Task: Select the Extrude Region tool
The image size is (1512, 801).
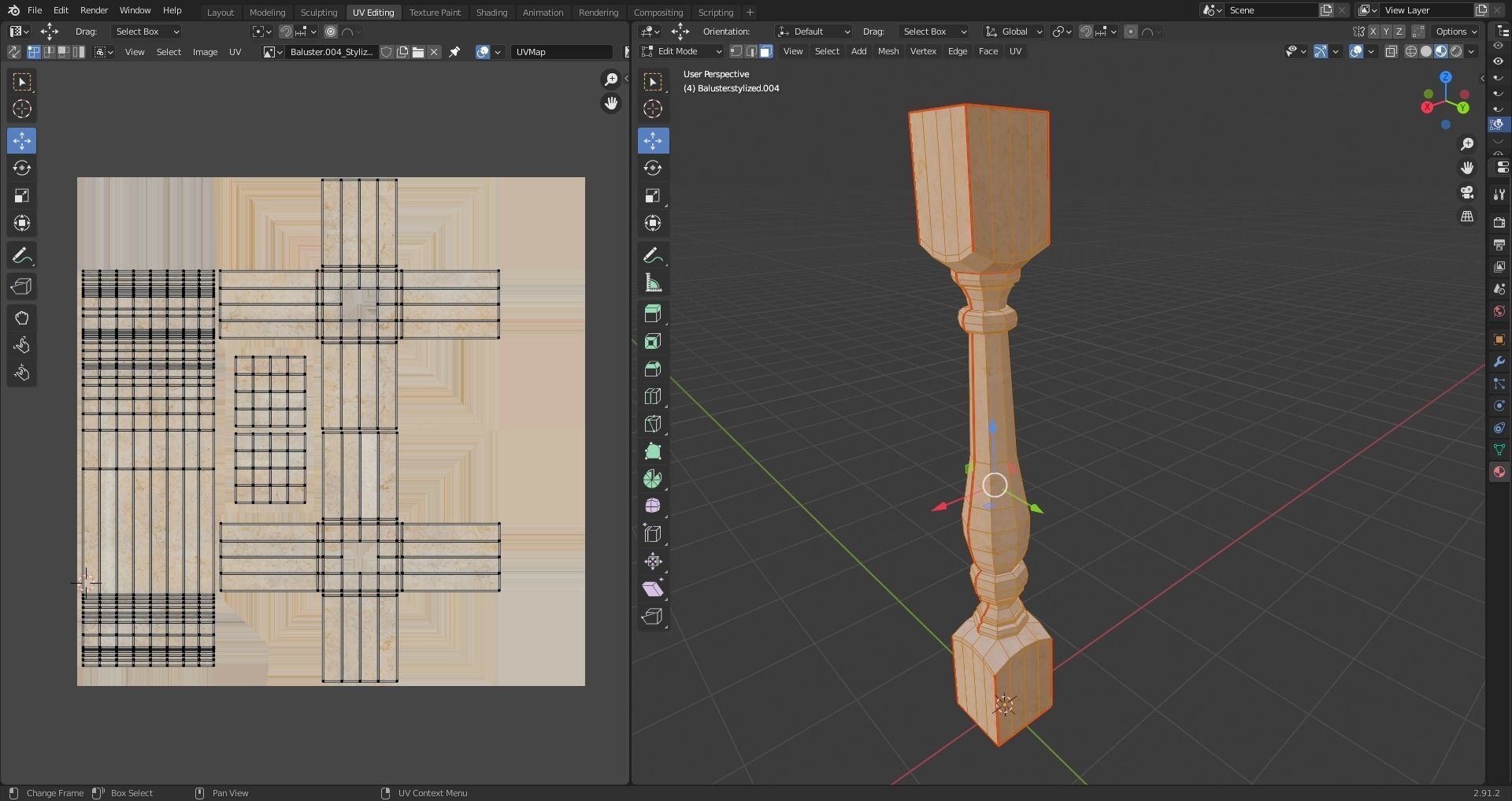Action: coord(653,313)
